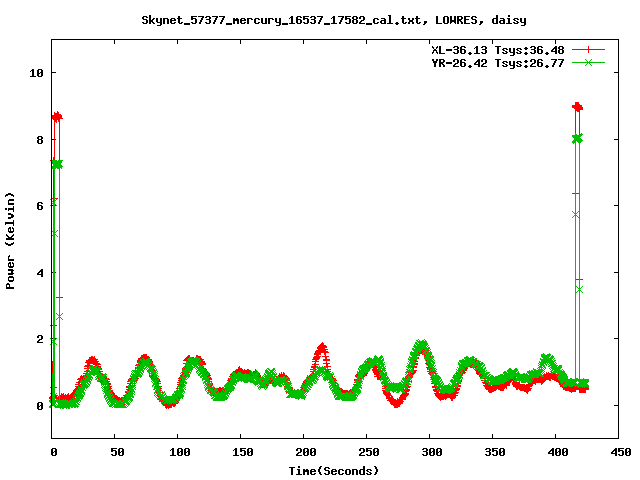The width and height of the screenshot is (640, 480).
Task: Click the x-axis tick label 100
Action: (x=180, y=452)
